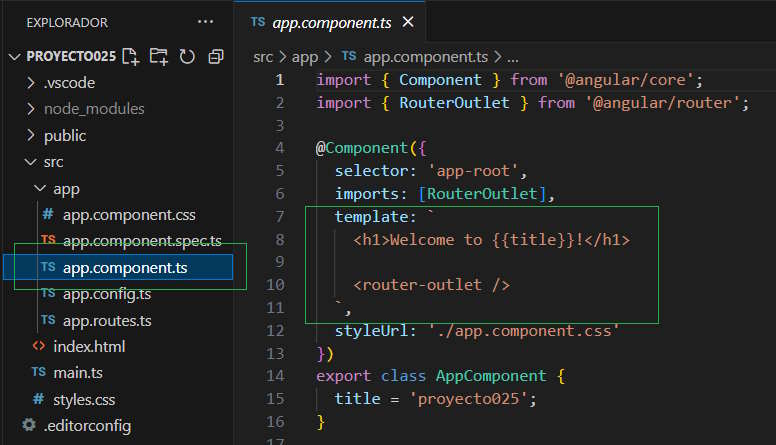Click the EXPLORADOR panel title

point(67,23)
